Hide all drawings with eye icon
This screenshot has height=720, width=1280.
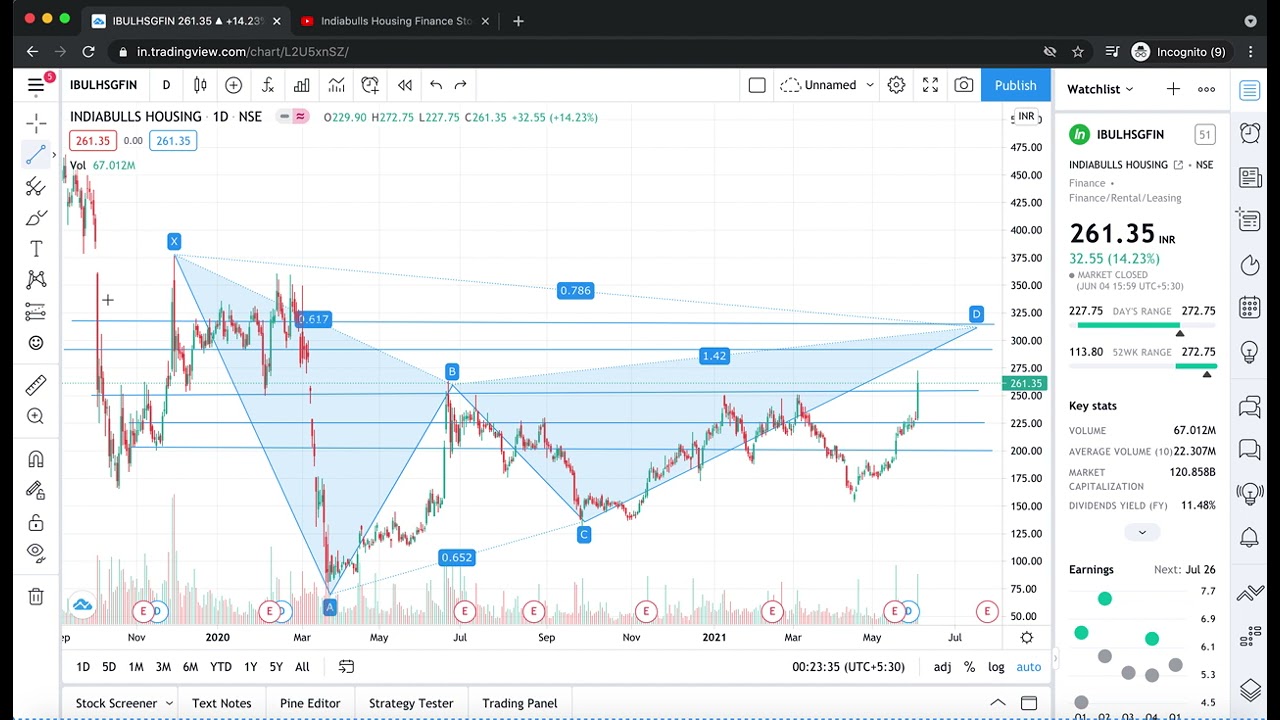pos(36,552)
